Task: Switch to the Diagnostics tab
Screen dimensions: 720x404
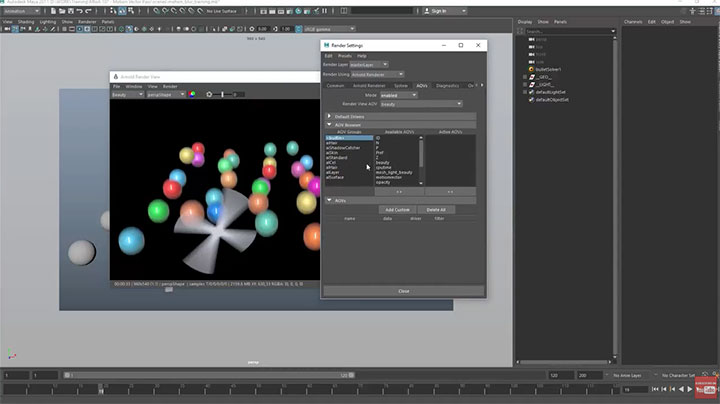Action: (x=447, y=86)
